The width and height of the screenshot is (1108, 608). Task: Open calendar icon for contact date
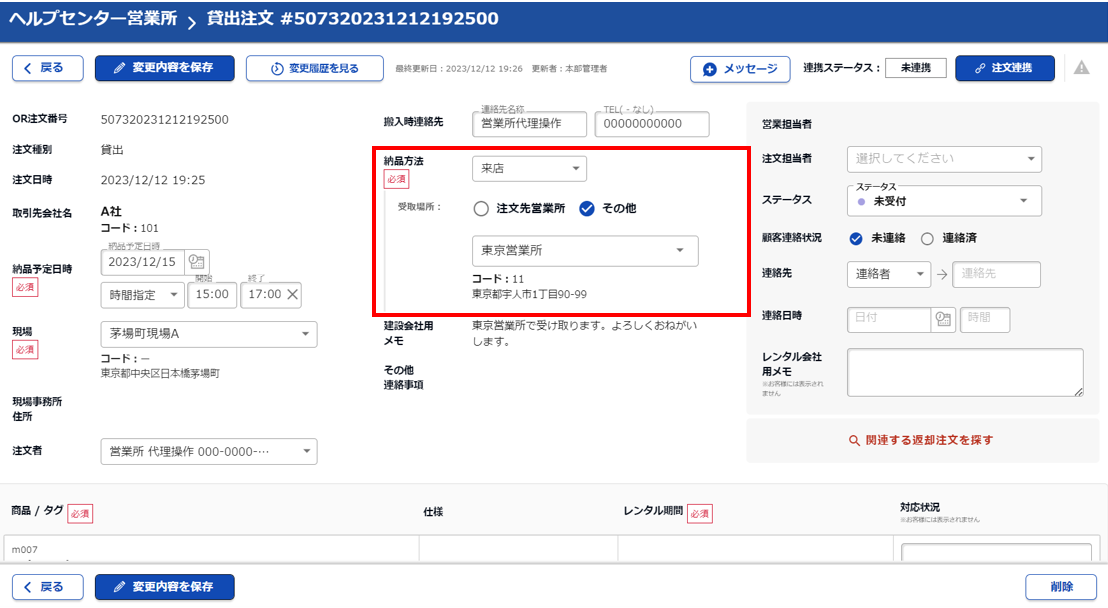pyautogui.click(x=942, y=319)
